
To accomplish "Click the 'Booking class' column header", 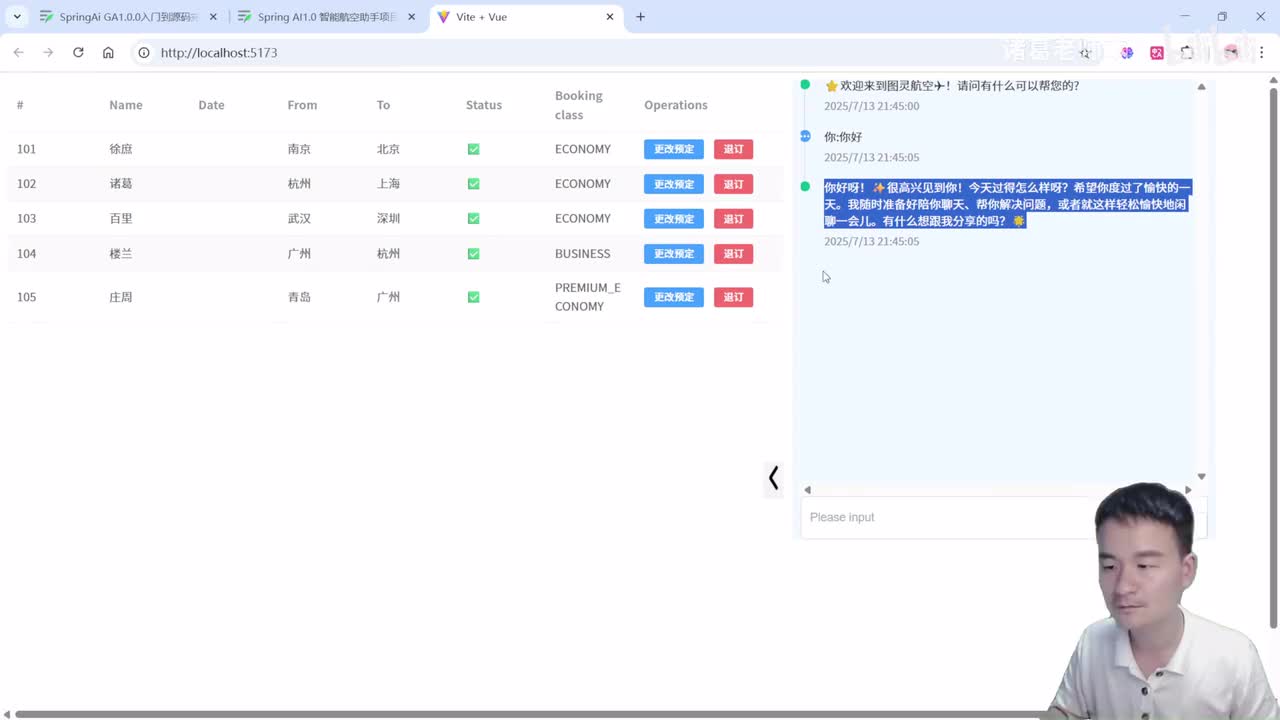I will click(x=579, y=105).
